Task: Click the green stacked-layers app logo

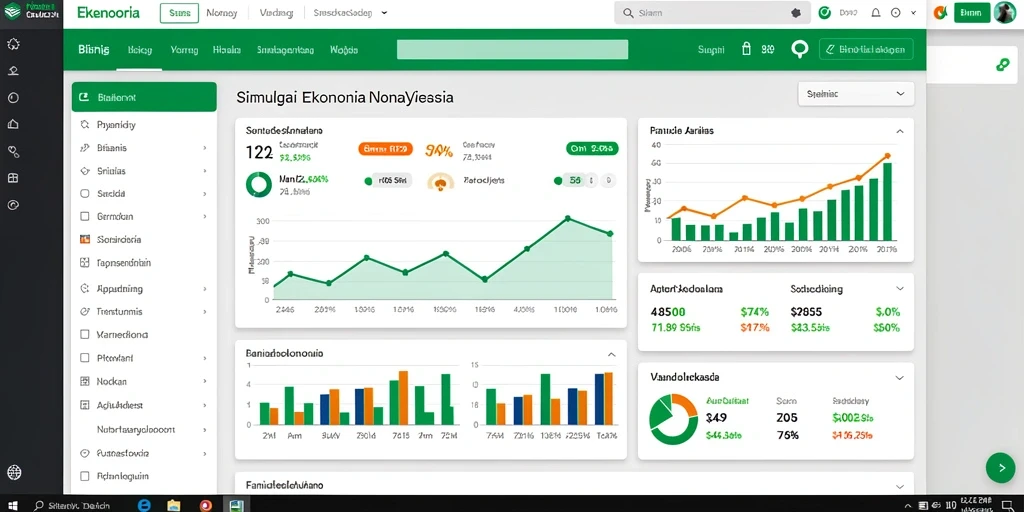Action: pos(12,11)
